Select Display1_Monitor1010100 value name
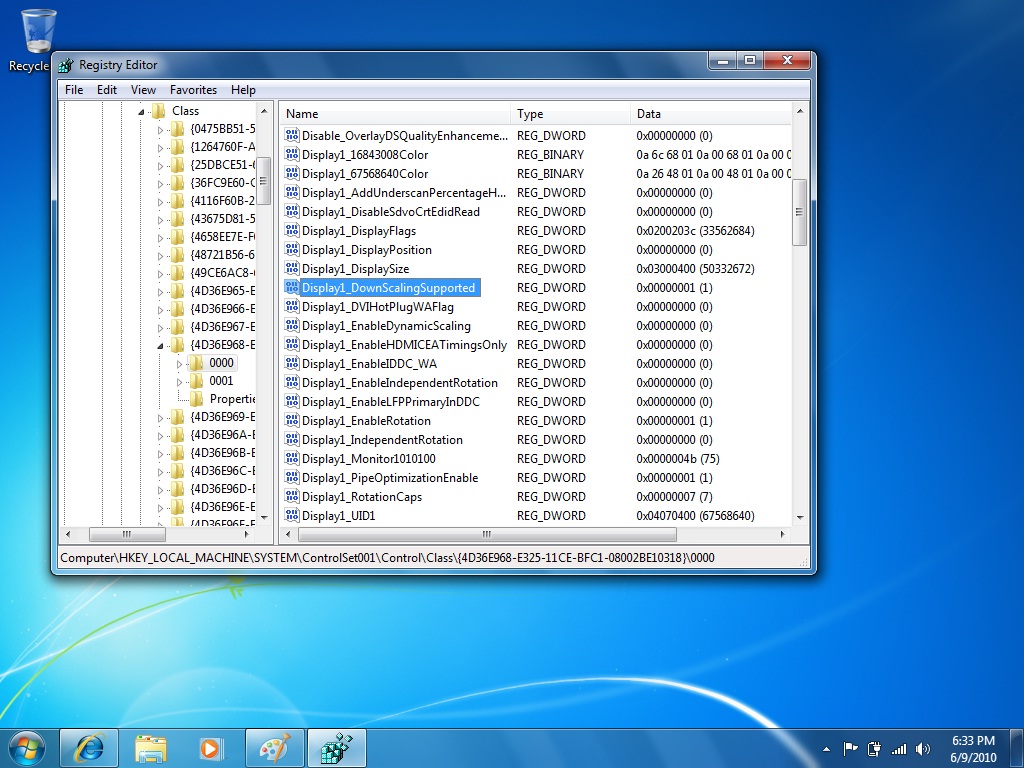The height and width of the screenshot is (768, 1024). [368, 458]
